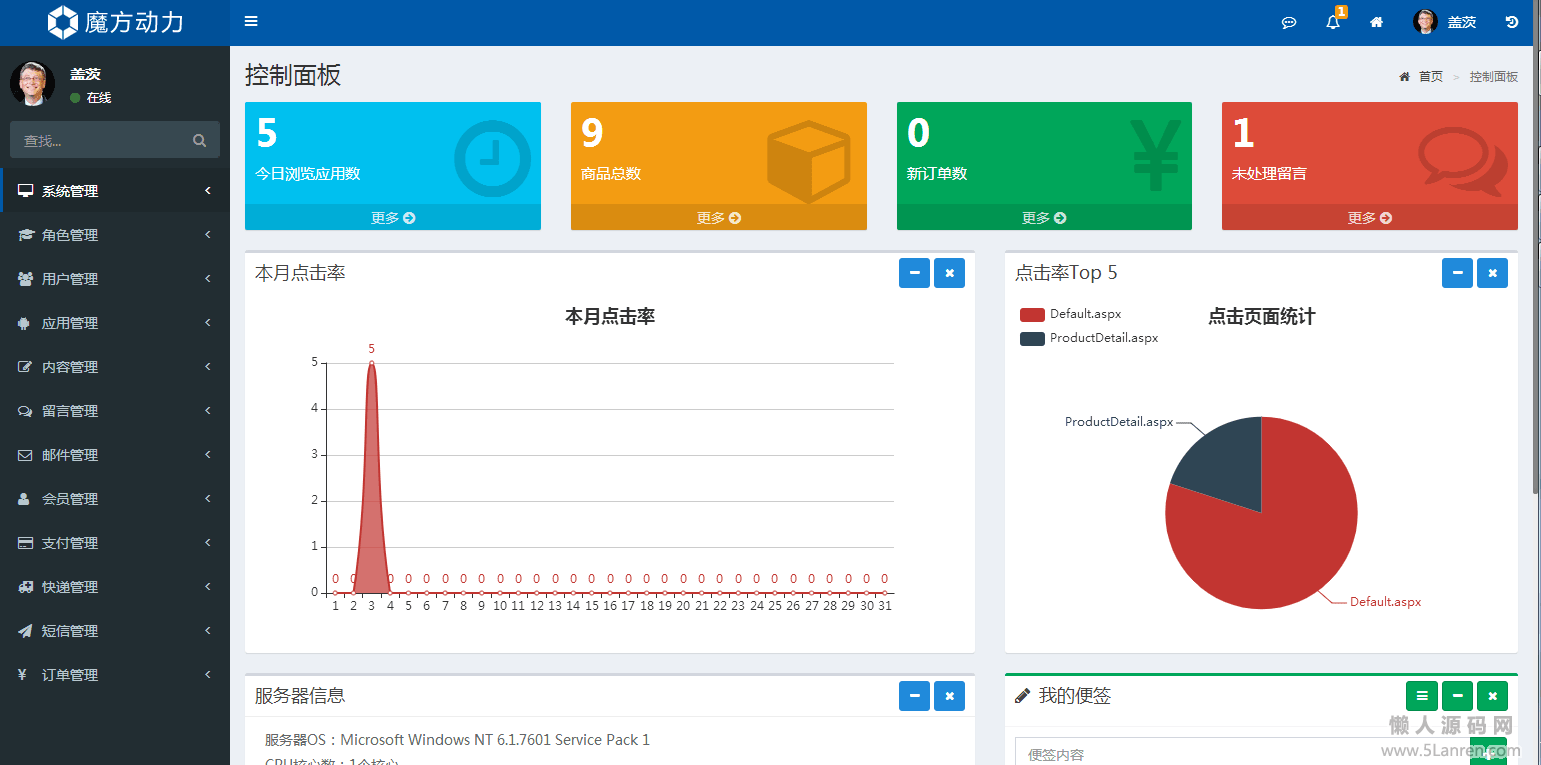
Task: Open the notifications bell icon
Action: (1333, 22)
